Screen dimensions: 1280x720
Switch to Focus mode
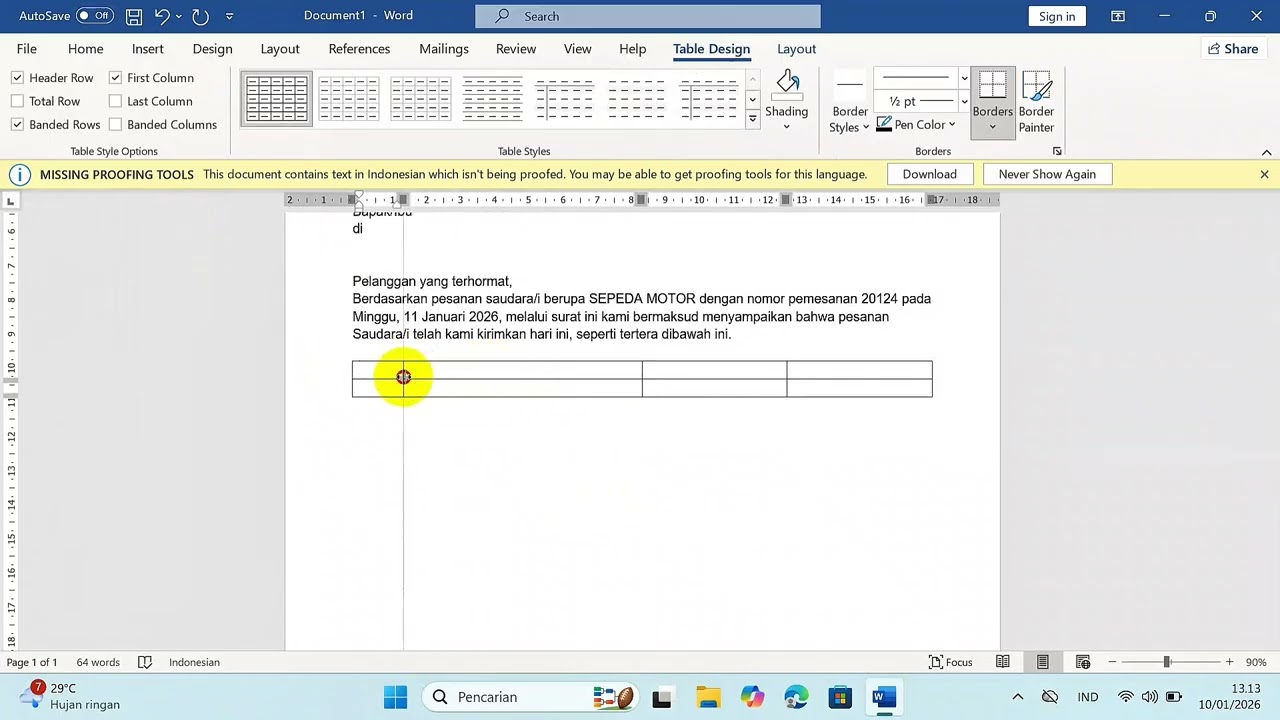click(x=951, y=662)
